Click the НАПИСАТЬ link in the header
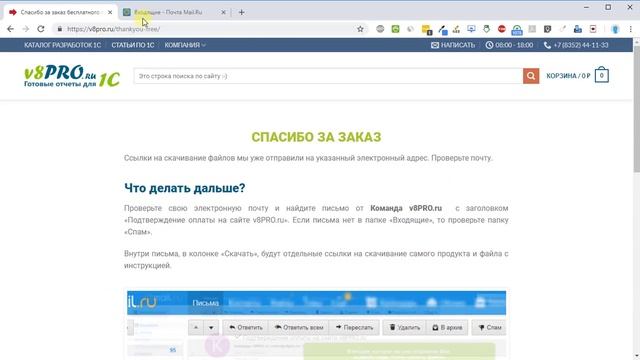The image size is (640, 360). coord(458,45)
